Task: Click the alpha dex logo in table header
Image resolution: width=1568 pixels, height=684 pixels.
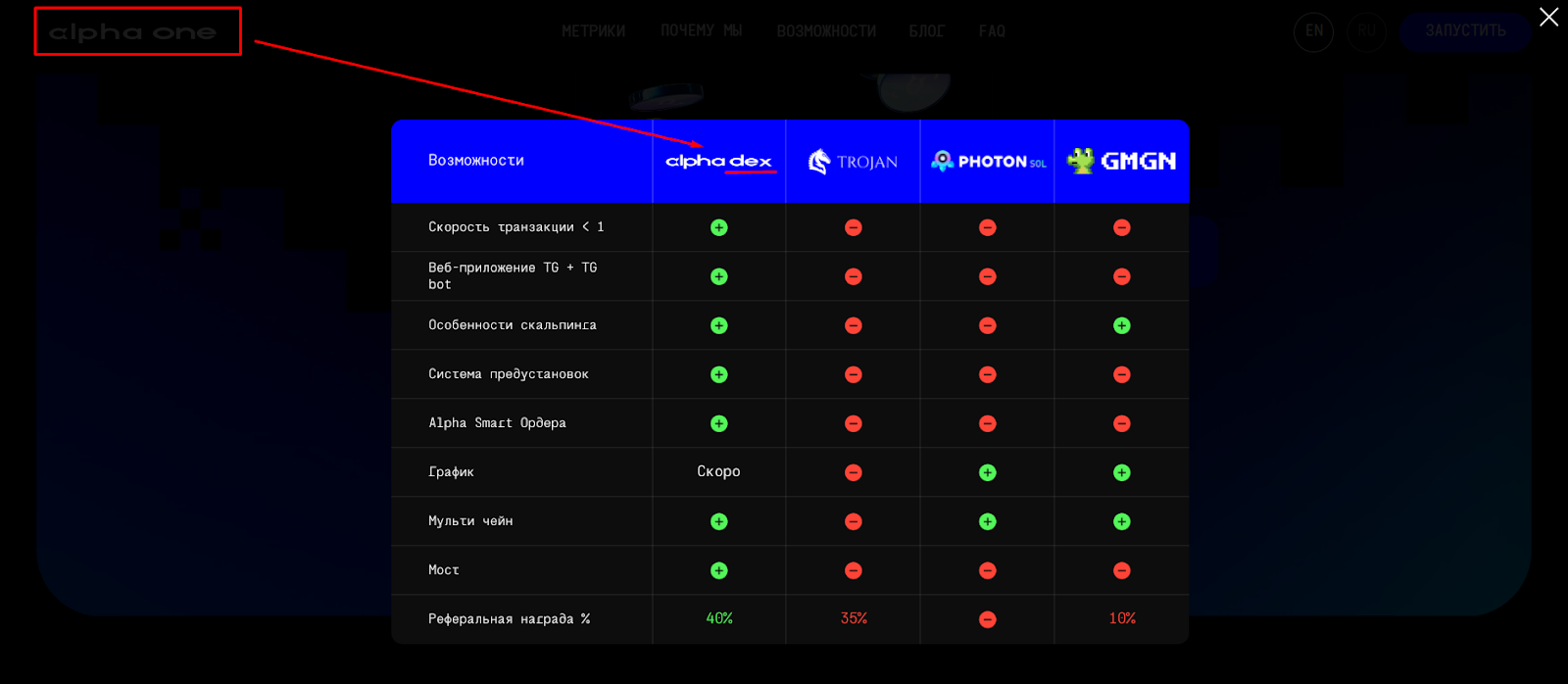Action: pos(718,162)
